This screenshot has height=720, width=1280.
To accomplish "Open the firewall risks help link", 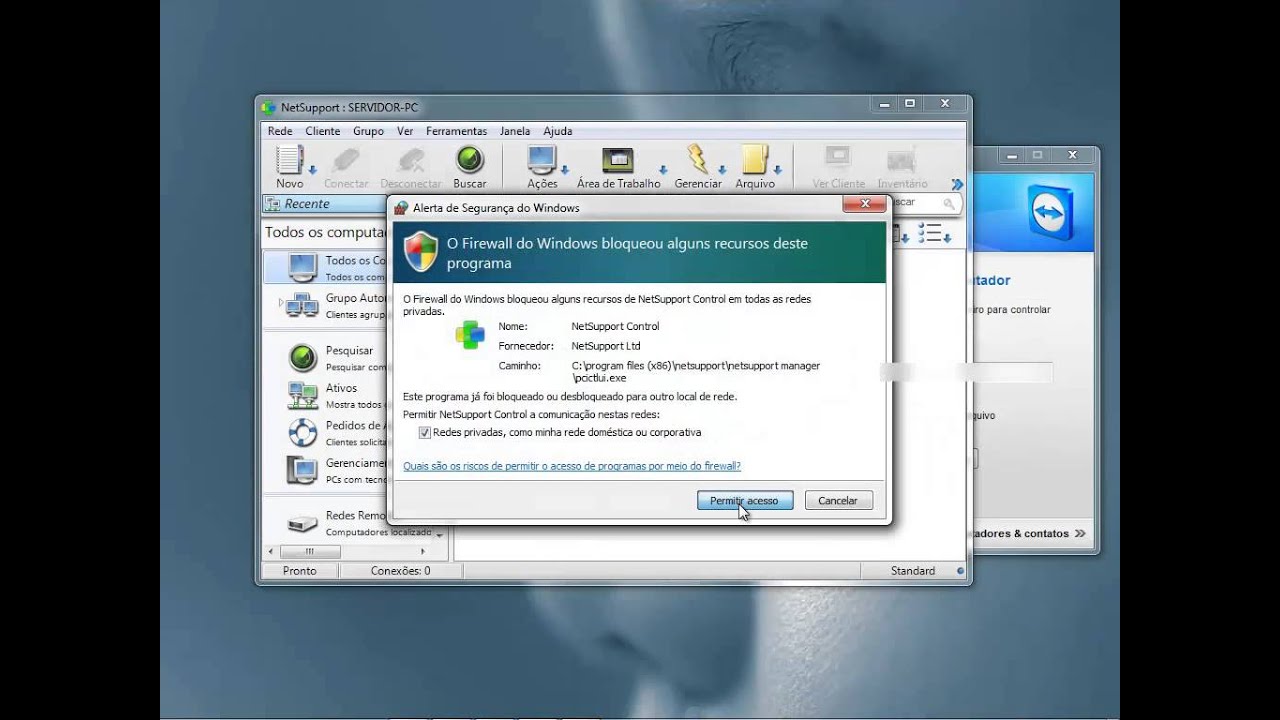I will (572, 466).
